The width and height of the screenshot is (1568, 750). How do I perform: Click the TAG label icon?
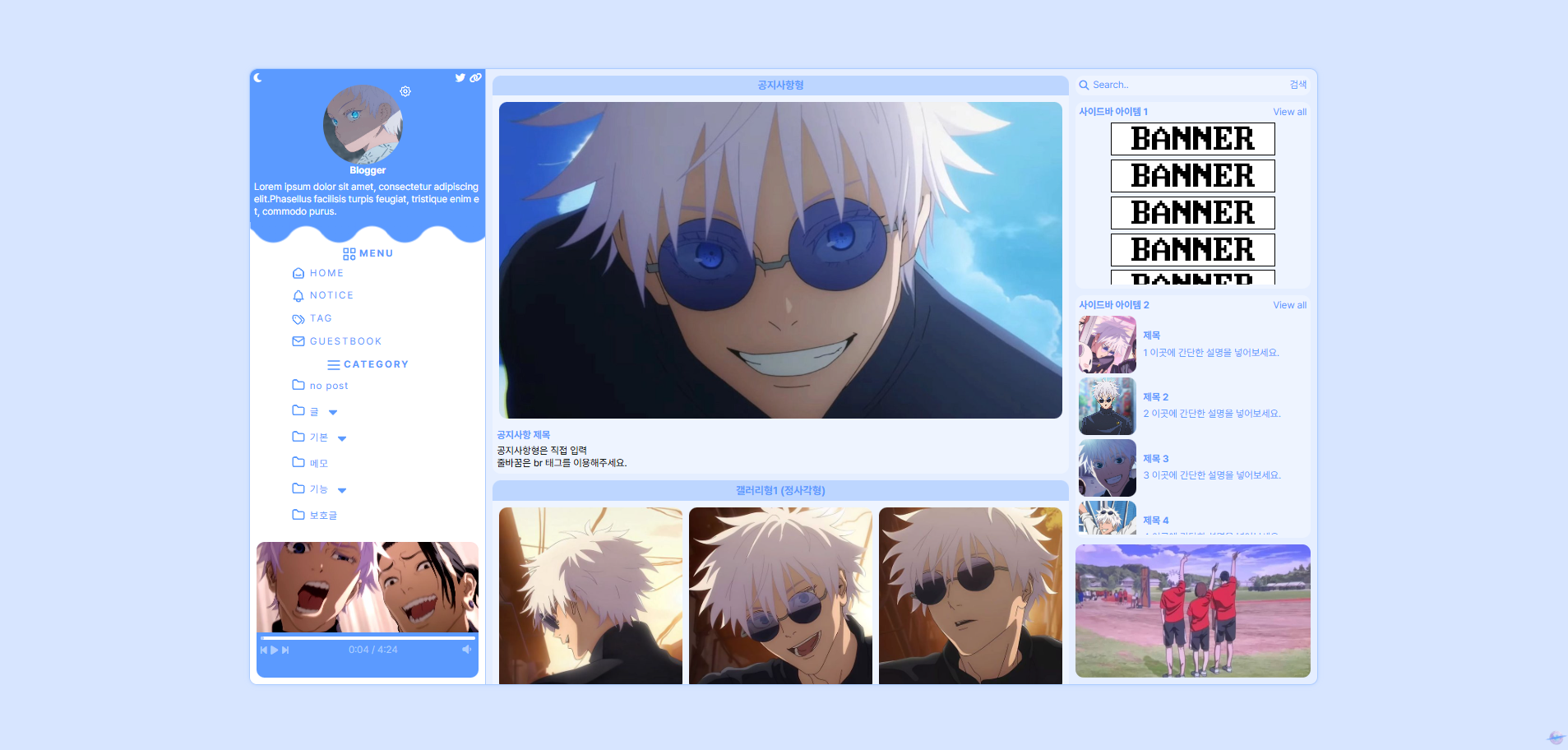pyautogui.click(x=298, y=318)
